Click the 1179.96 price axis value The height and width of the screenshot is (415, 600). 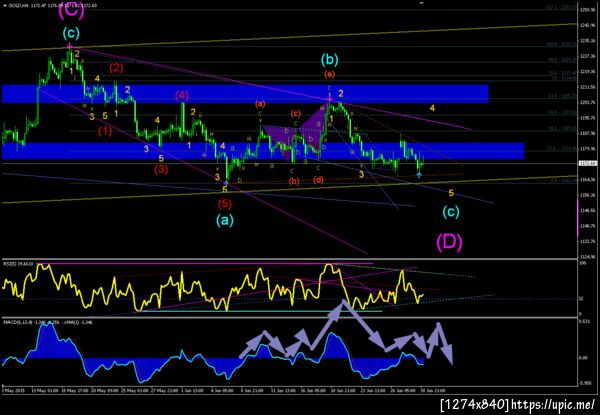(586, 149)
